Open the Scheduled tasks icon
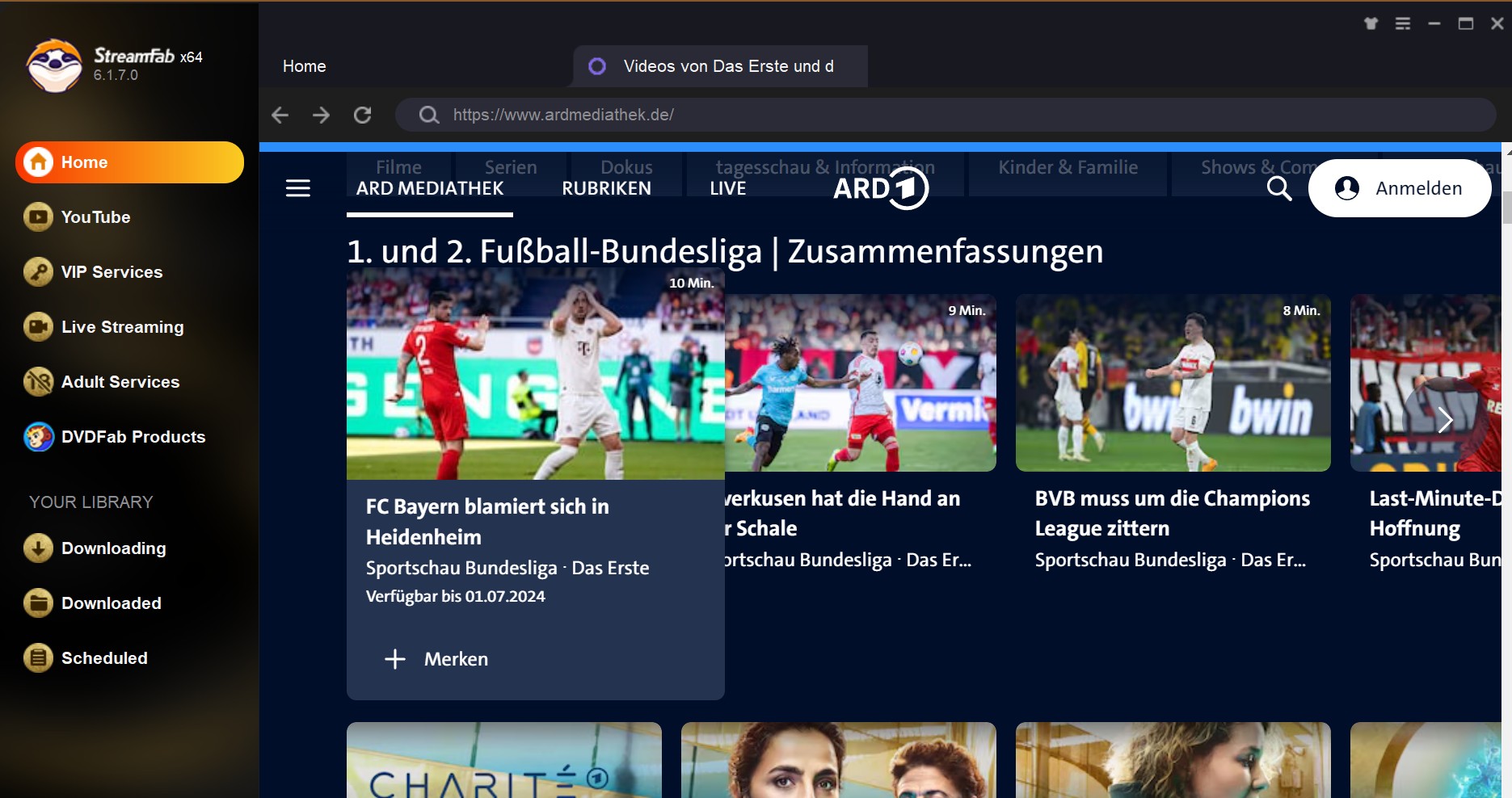Image resolution: width=1512 pixels, height=798 pixels. (x=38, y=658)
